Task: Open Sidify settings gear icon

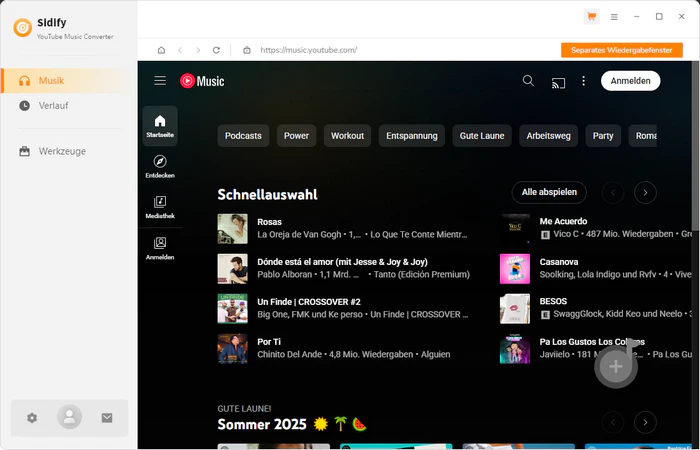Action: pyautogui.click(x=32, y=418)
